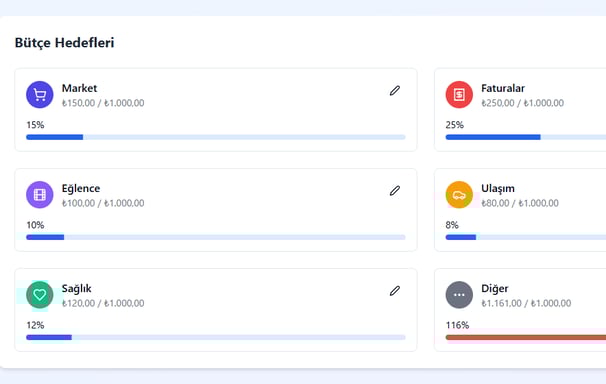Click the 25% percentage label
Viewport: 606px width, 384px height.
[x=454, y=125]
